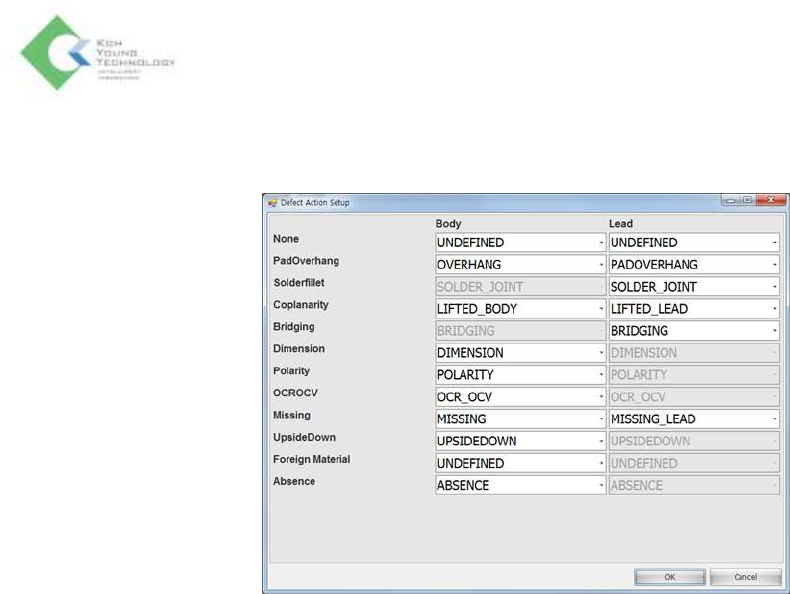The width and height of the screenshot is (790, 594).
Task: Open the Polarity Body POLARITY dropdown
Action: pos(520,375)
